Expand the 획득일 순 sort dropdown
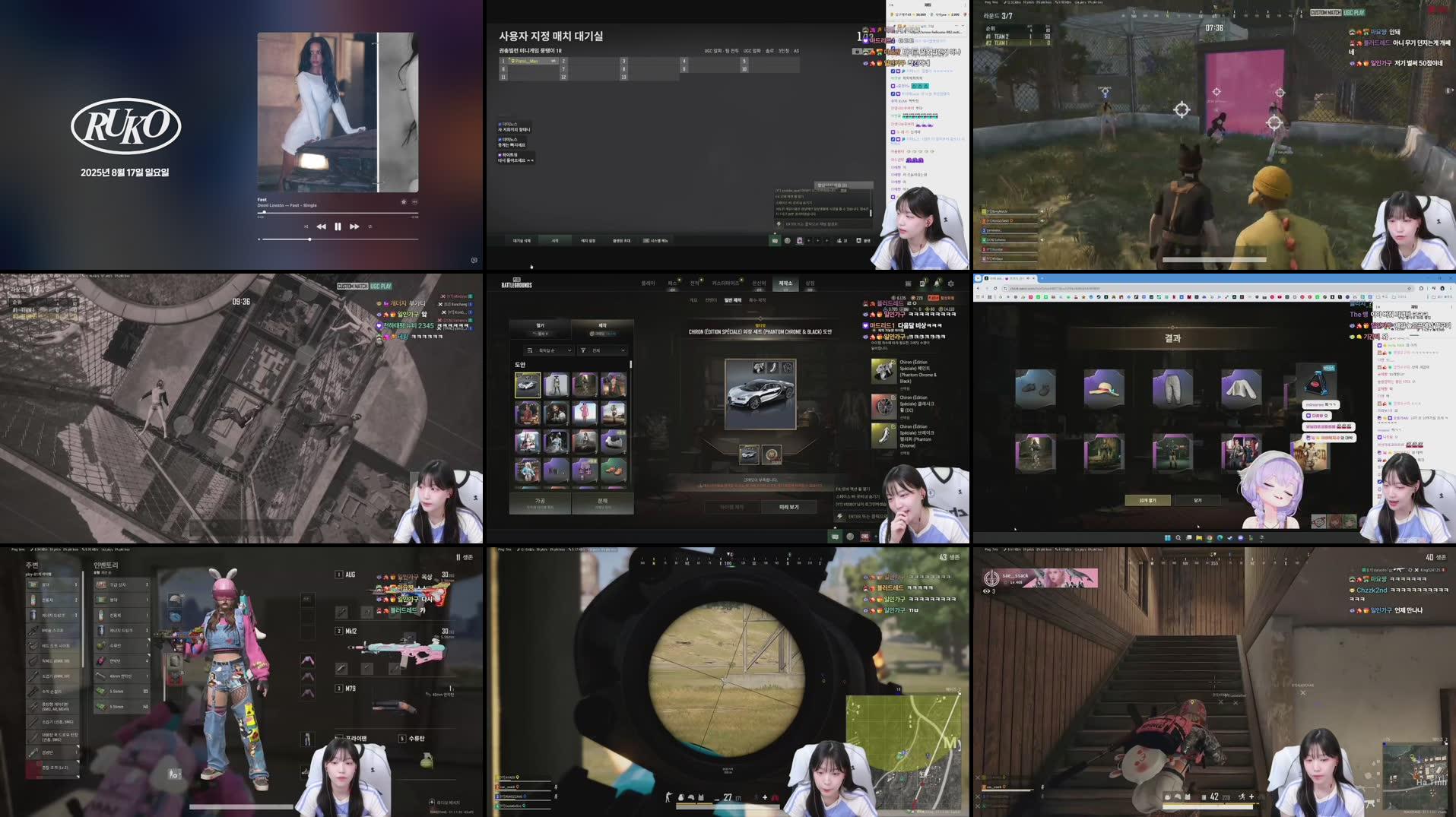This screenshot has height=817, width=1456. [548, 350]
